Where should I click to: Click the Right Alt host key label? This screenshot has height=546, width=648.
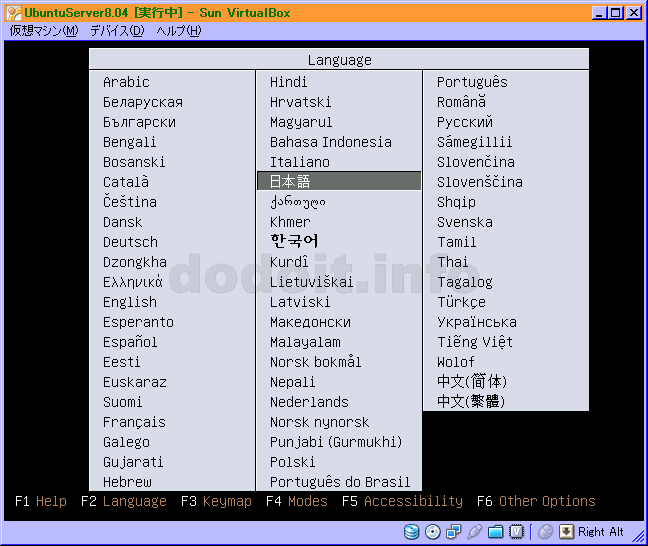click(600, 532)
